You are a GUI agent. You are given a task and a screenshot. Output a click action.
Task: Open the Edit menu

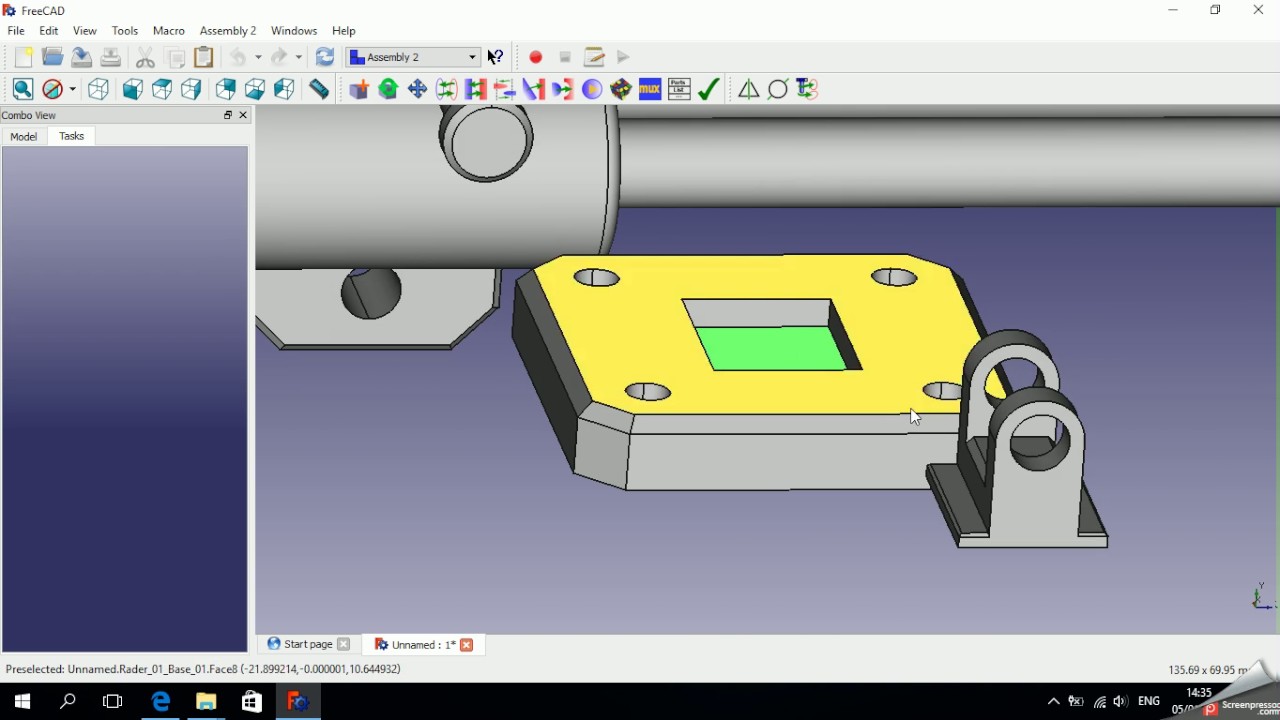tap(48, 31)
